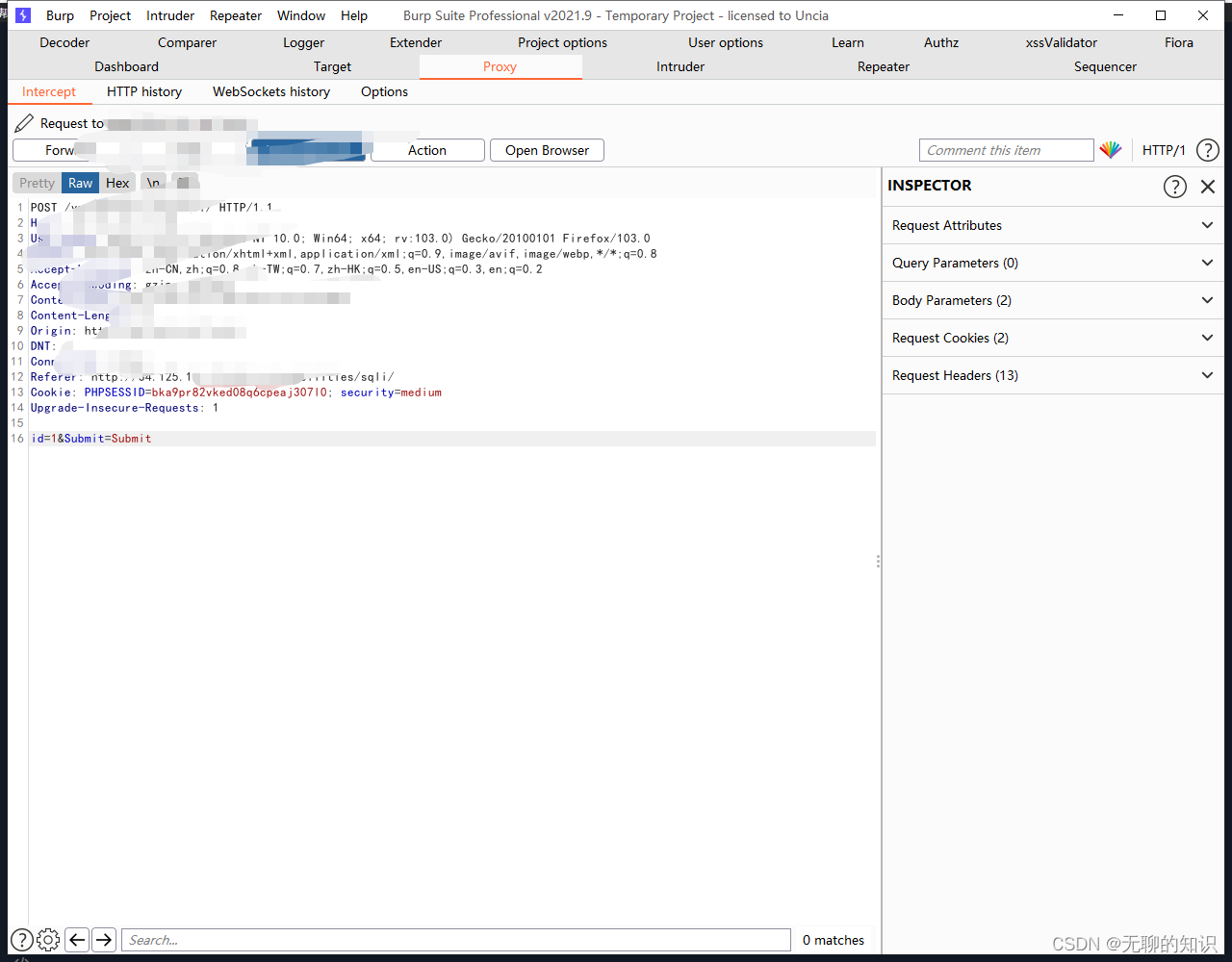The width and height of the screenshot is (1232, 962).
Task: Switch to the Intruder tool tab
Action: pos(680,66)
